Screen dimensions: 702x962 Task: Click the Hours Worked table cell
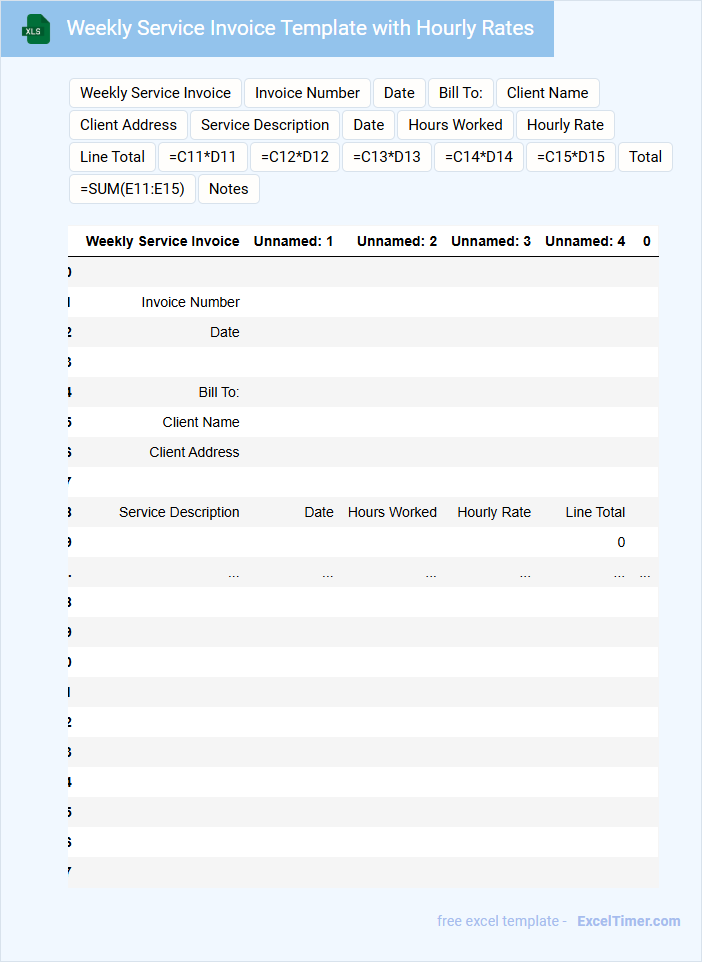click(392, 512)
